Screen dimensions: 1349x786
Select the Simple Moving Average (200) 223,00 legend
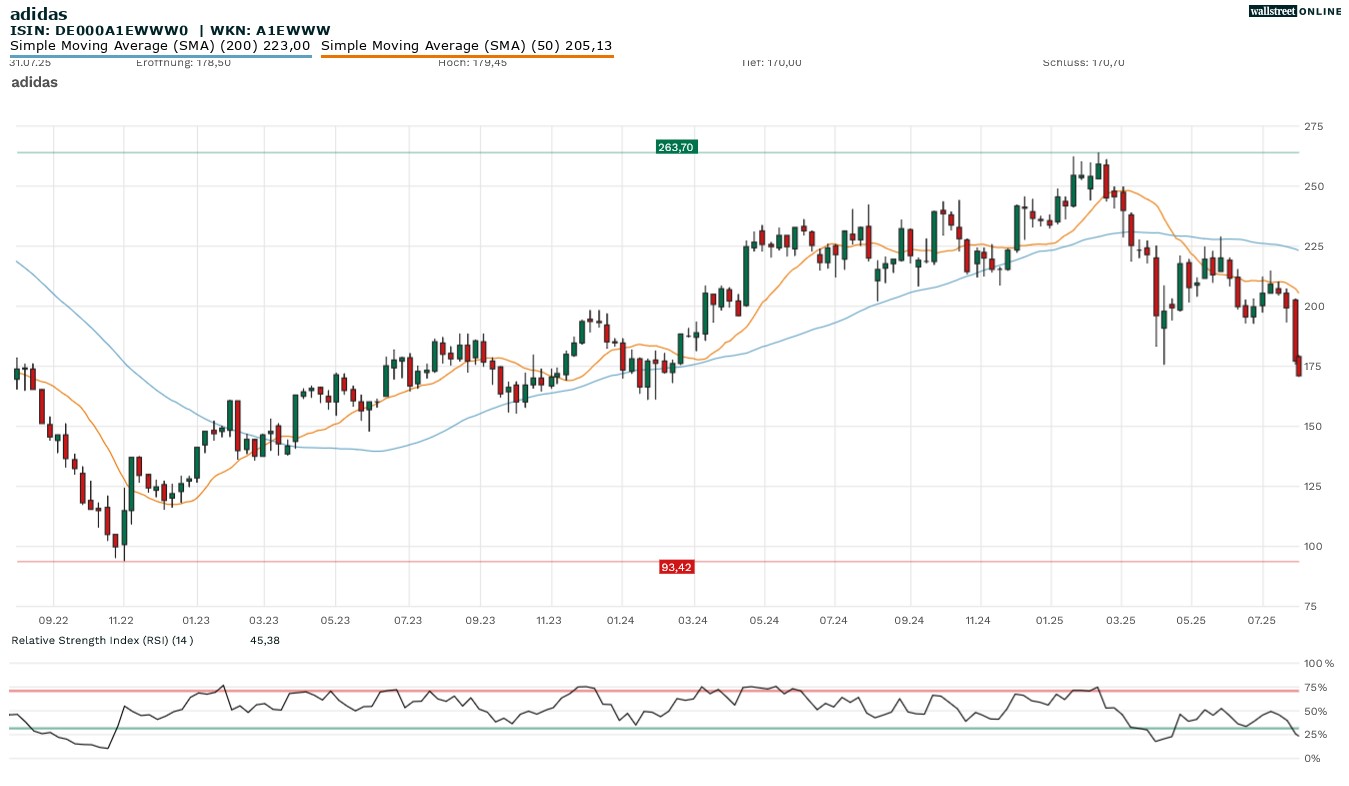pyautogui.click(x=160, y=45)
